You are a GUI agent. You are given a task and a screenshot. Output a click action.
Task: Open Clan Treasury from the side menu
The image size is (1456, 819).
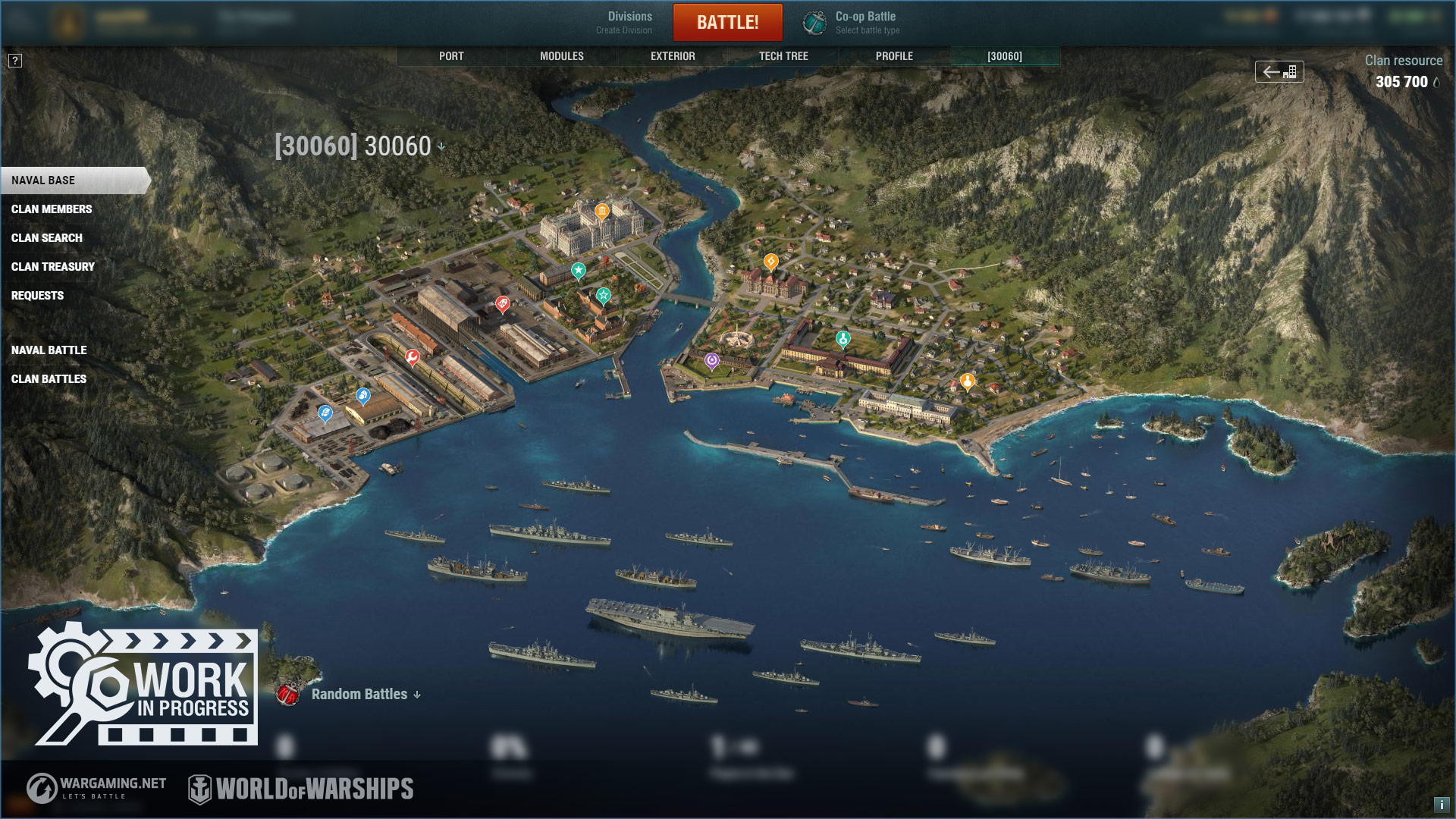pyautogui.click(x=53, y=267)
